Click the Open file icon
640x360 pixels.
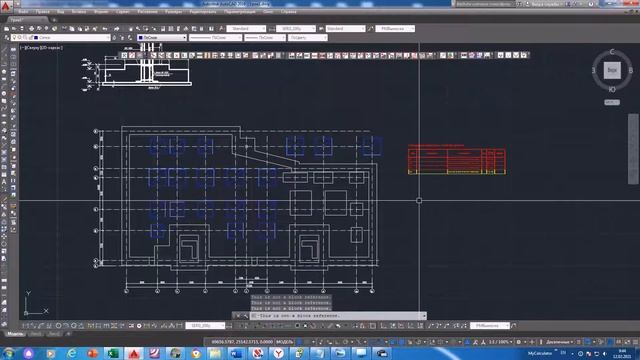pyautogui.click(x=14, y=29)
